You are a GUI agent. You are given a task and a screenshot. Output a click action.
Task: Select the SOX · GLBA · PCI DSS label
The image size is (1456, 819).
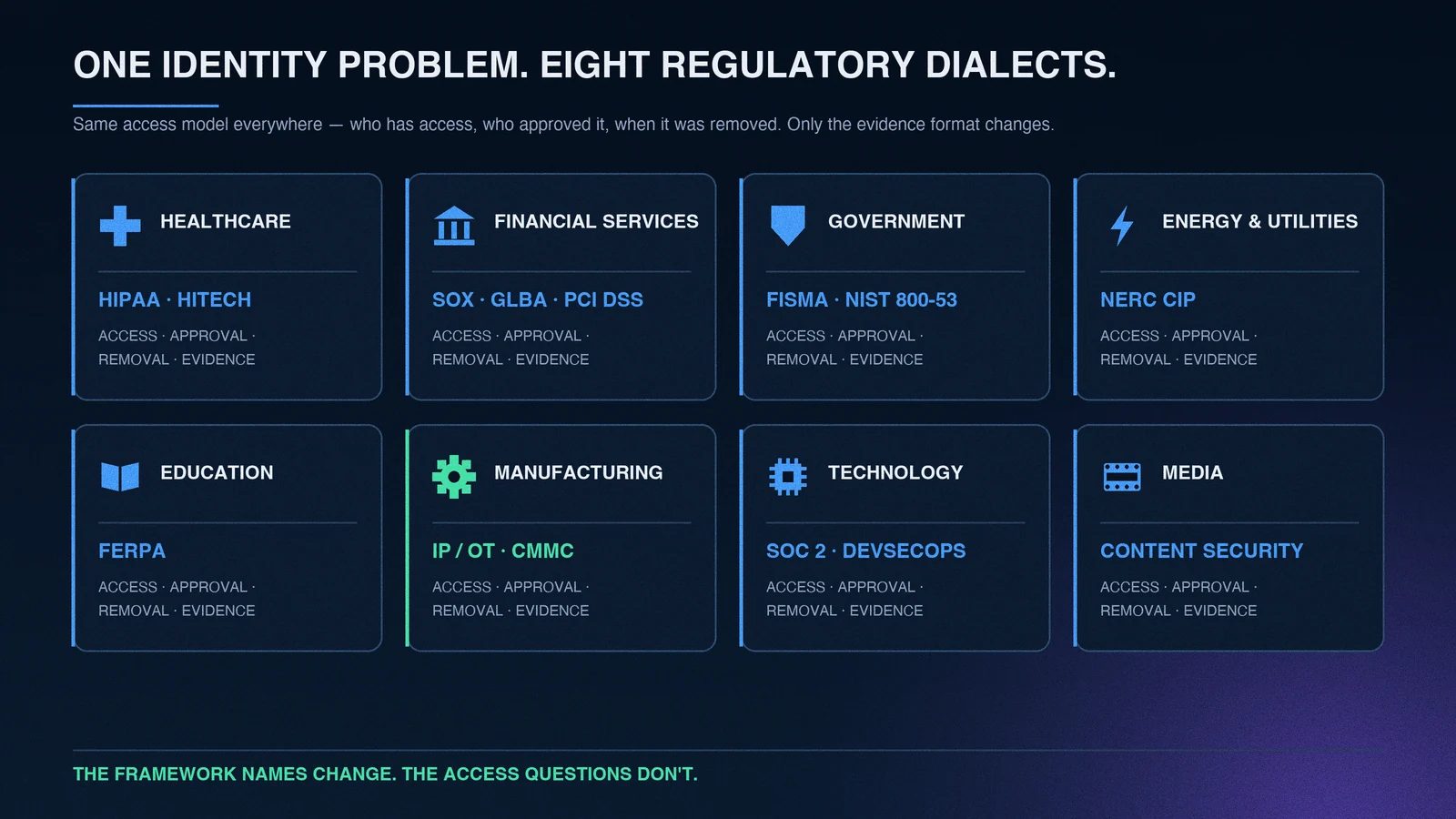point(538,299)
